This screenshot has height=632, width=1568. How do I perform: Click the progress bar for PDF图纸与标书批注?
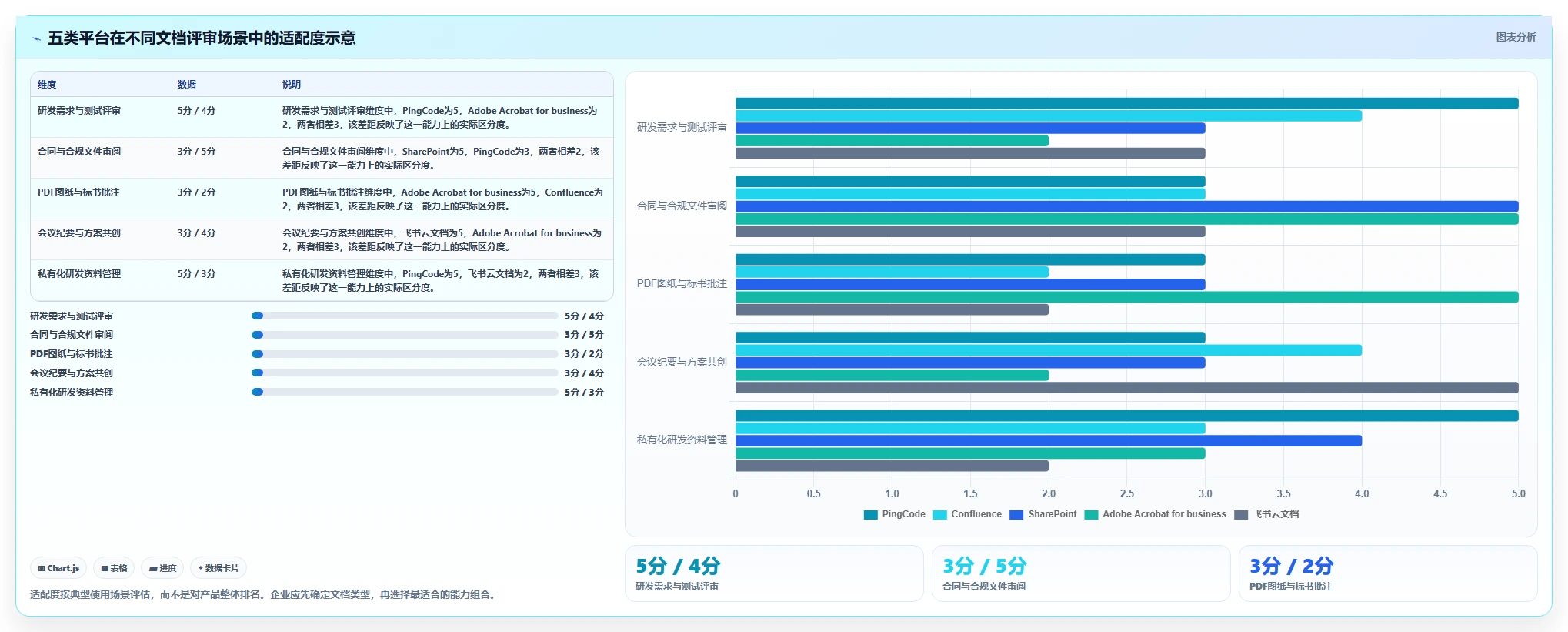pyautogui.click(x=405, y=354)
